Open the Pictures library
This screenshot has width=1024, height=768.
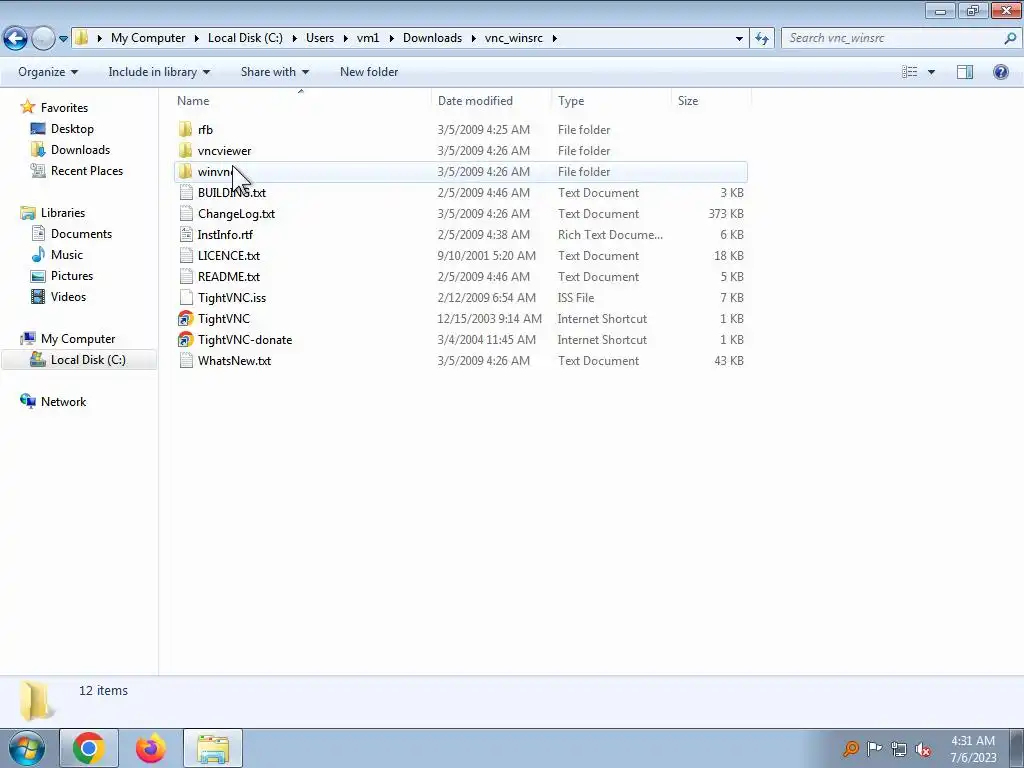coord(72,276)
